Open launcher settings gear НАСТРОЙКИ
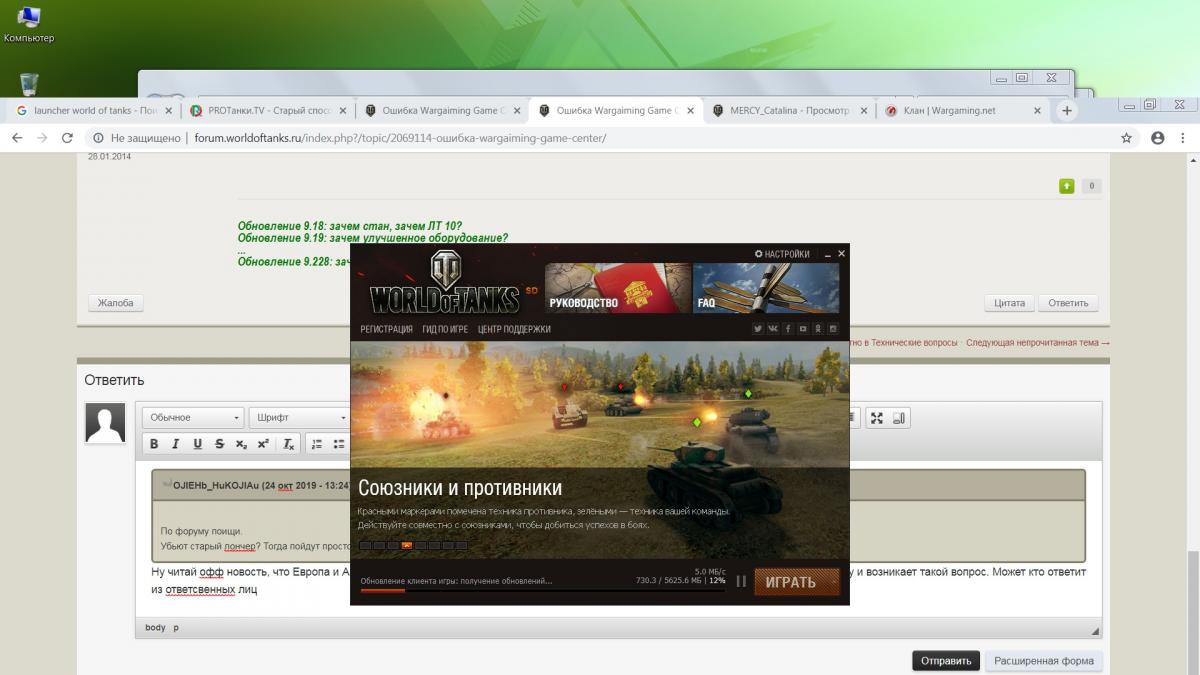 click(x=782, y=254)
